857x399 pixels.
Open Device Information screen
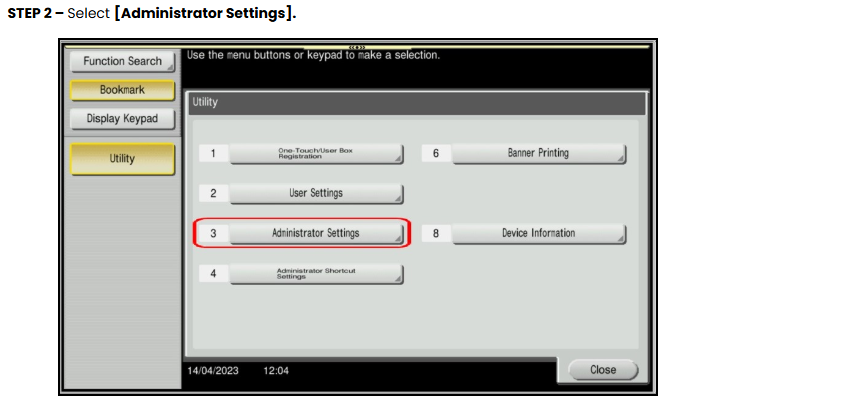(x=539, y=233)
